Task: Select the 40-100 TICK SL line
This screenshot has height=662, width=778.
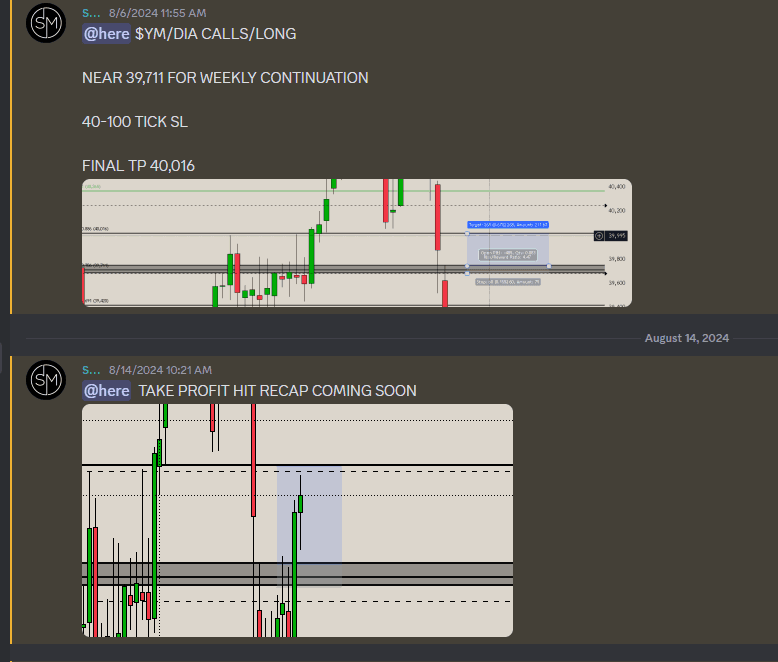Action: pyautogui.click(x=135, y=122)
